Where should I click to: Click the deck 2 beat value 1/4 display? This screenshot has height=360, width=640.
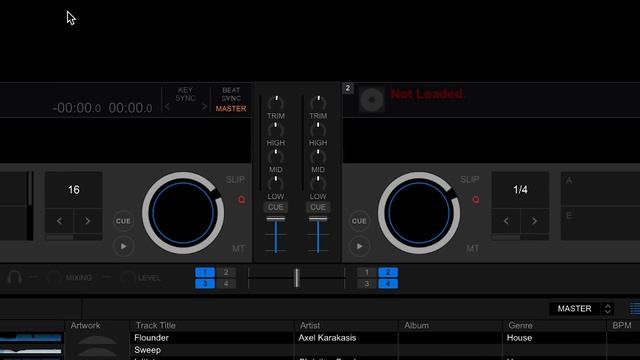pos(520,190)
